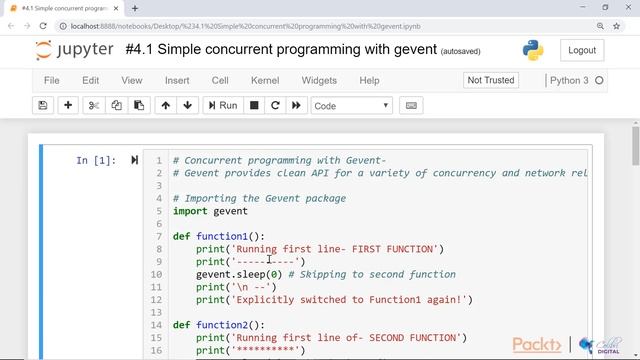Viewport: 640px width, 360px height.
Task: Click the kernel idle indicator circle
Action: (x=599, y=80)
